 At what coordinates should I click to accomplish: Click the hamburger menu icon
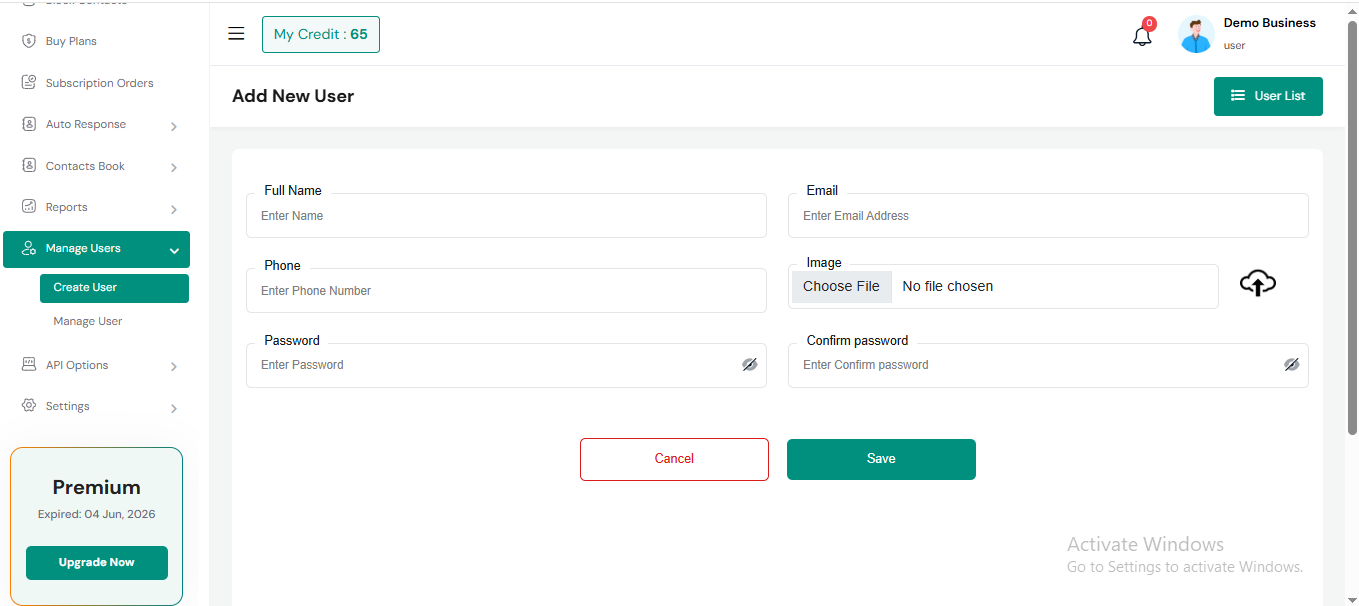[x=236, y=34]
